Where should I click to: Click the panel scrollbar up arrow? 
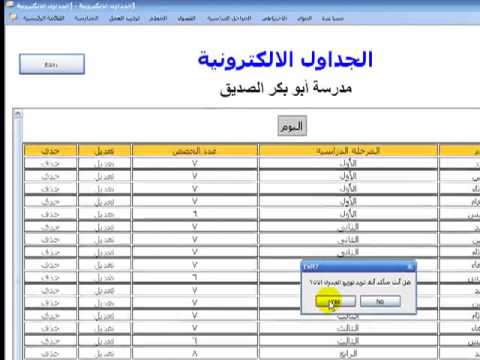[18, 115]
